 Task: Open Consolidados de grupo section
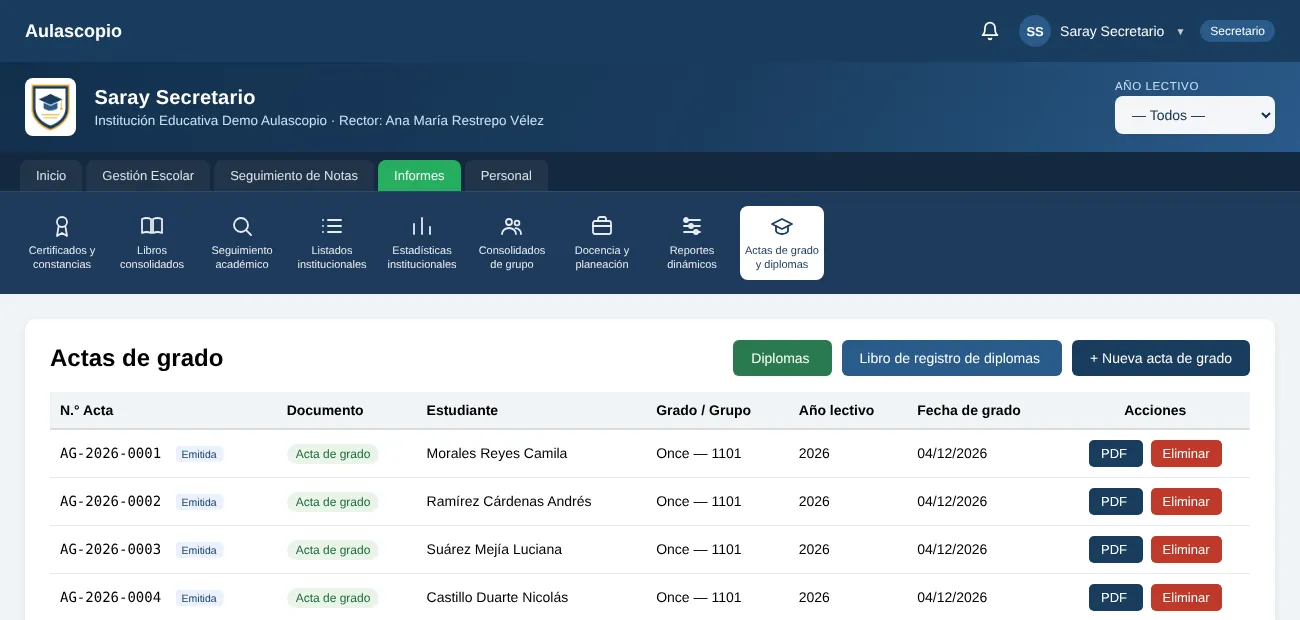[512, 243]
